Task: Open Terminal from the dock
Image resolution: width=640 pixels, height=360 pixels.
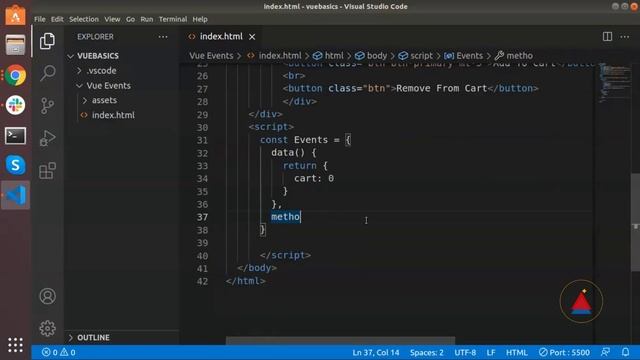Action: pyautogui.click(x=16, y=136)
